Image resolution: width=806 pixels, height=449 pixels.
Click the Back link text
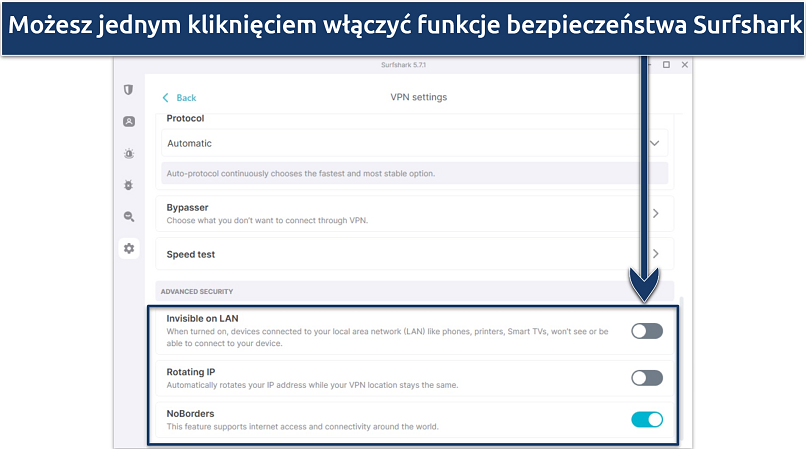(186, 98)
